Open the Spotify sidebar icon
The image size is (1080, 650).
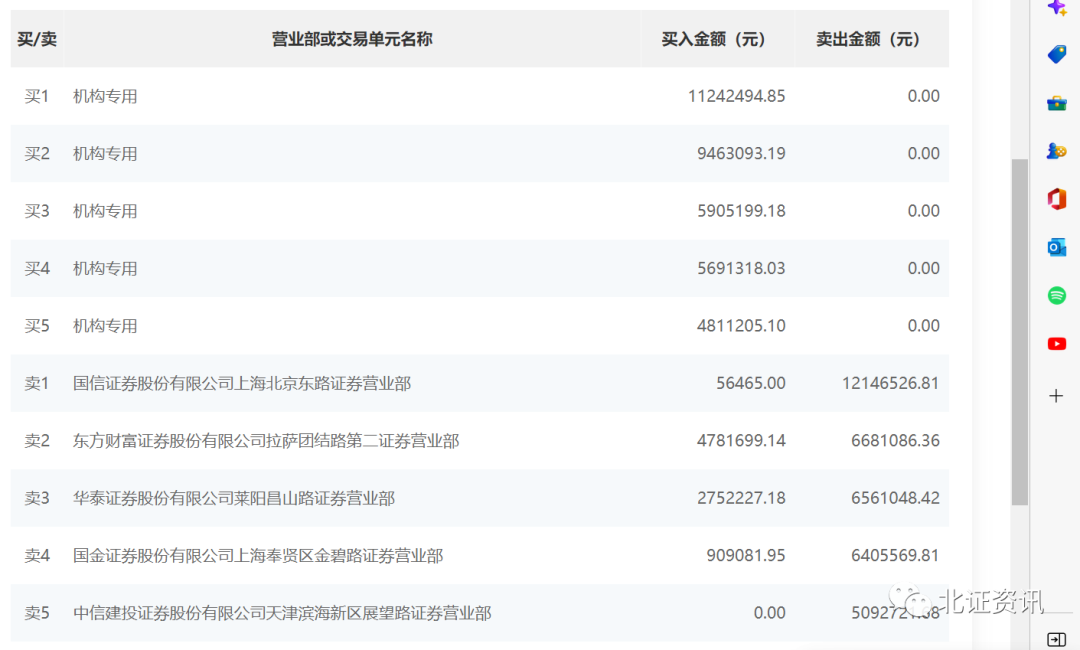1057,295
